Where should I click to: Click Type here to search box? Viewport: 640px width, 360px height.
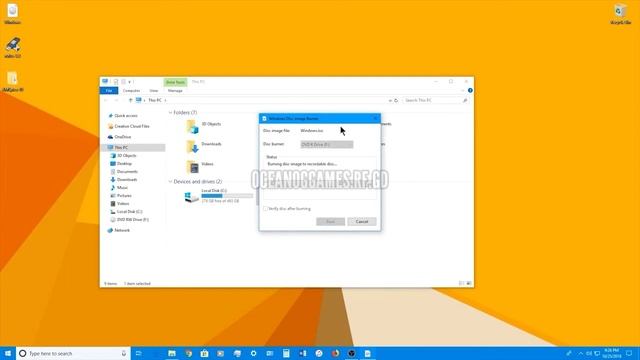(73, 353)
